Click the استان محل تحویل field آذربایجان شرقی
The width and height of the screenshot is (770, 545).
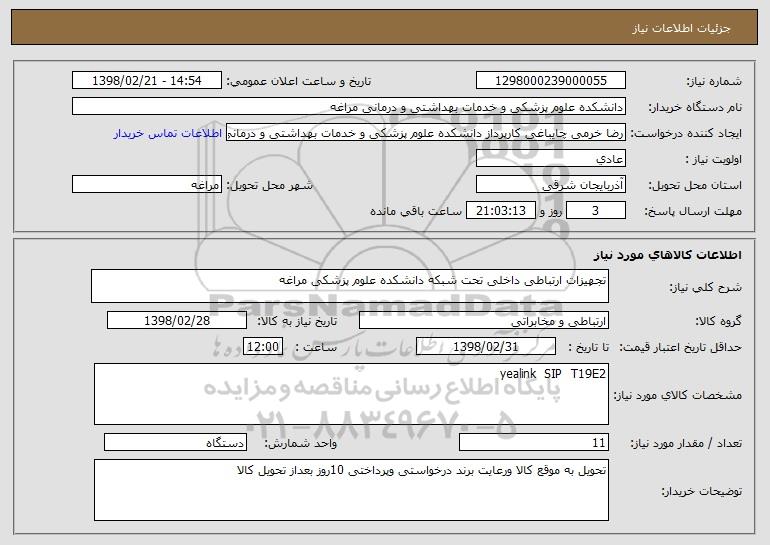coord(550,184)
